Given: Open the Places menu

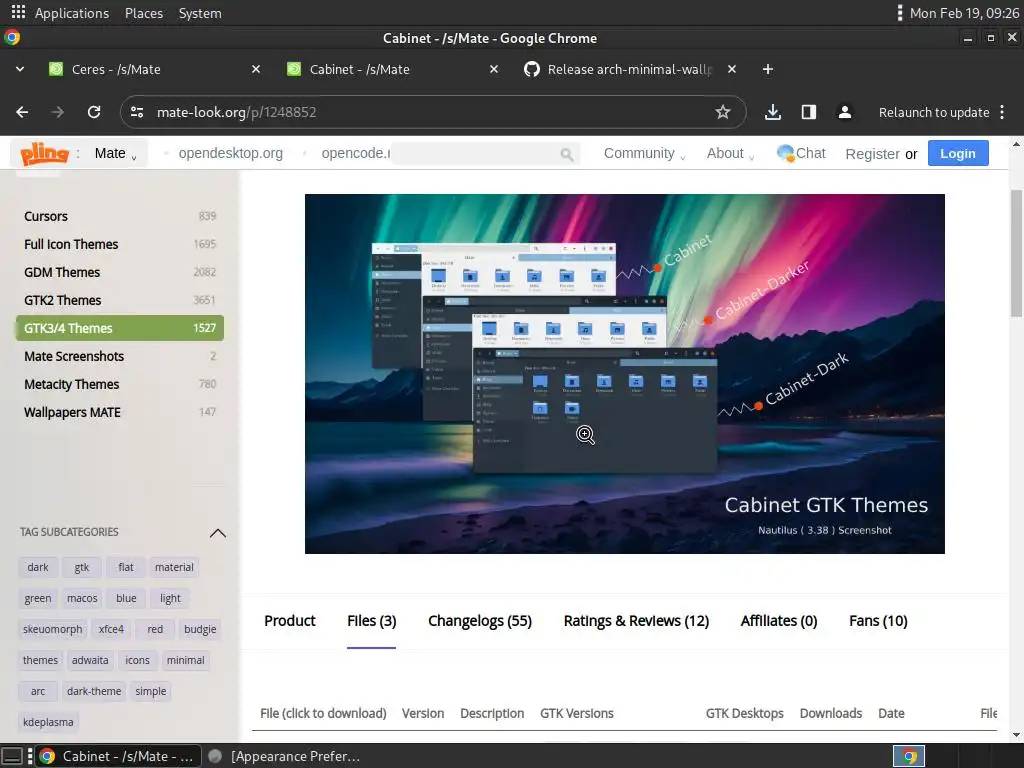Looking at the screenshot, I should coord(144,13).
